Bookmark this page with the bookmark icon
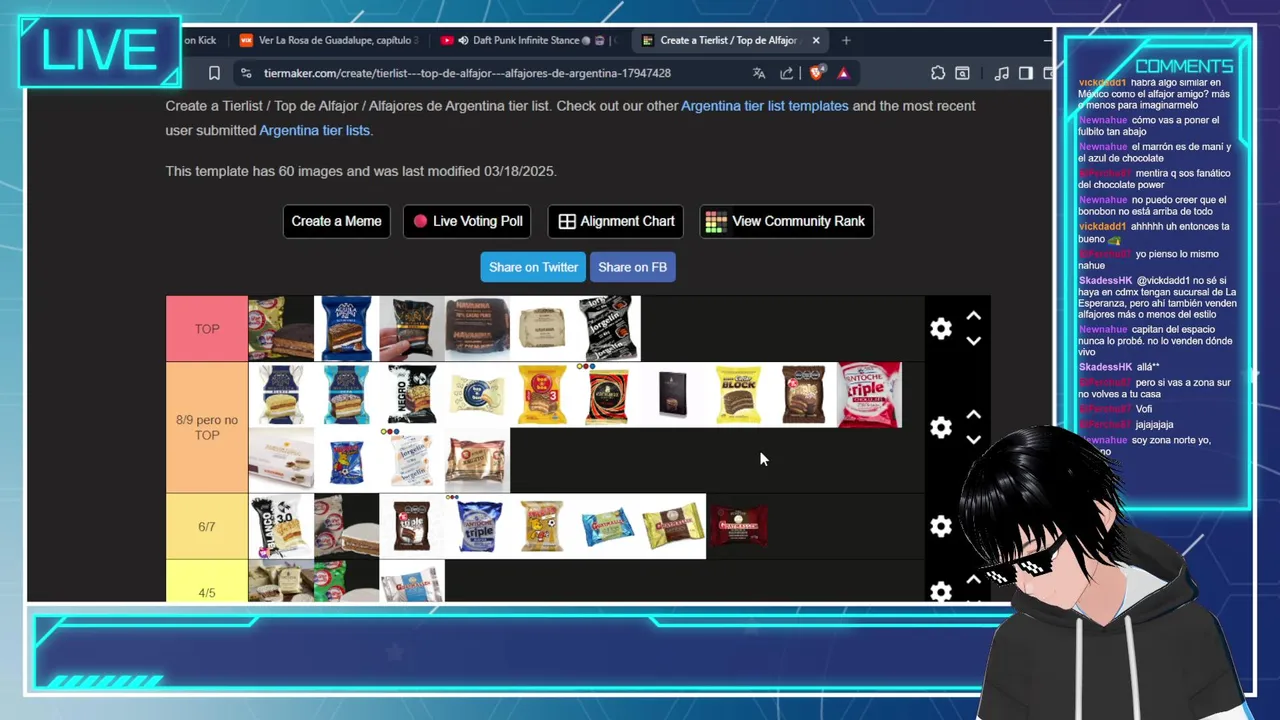Viewport: 1280px width, 720px height. click(214, 73)
